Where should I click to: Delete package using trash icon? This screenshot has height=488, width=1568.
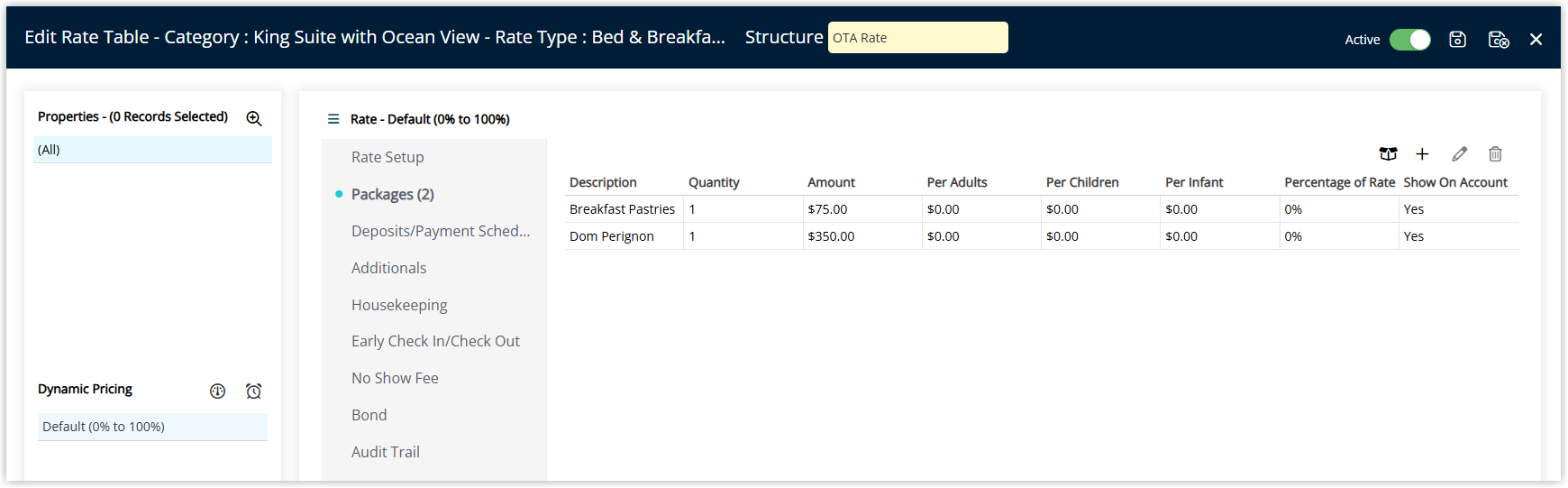pos(1495,154)
